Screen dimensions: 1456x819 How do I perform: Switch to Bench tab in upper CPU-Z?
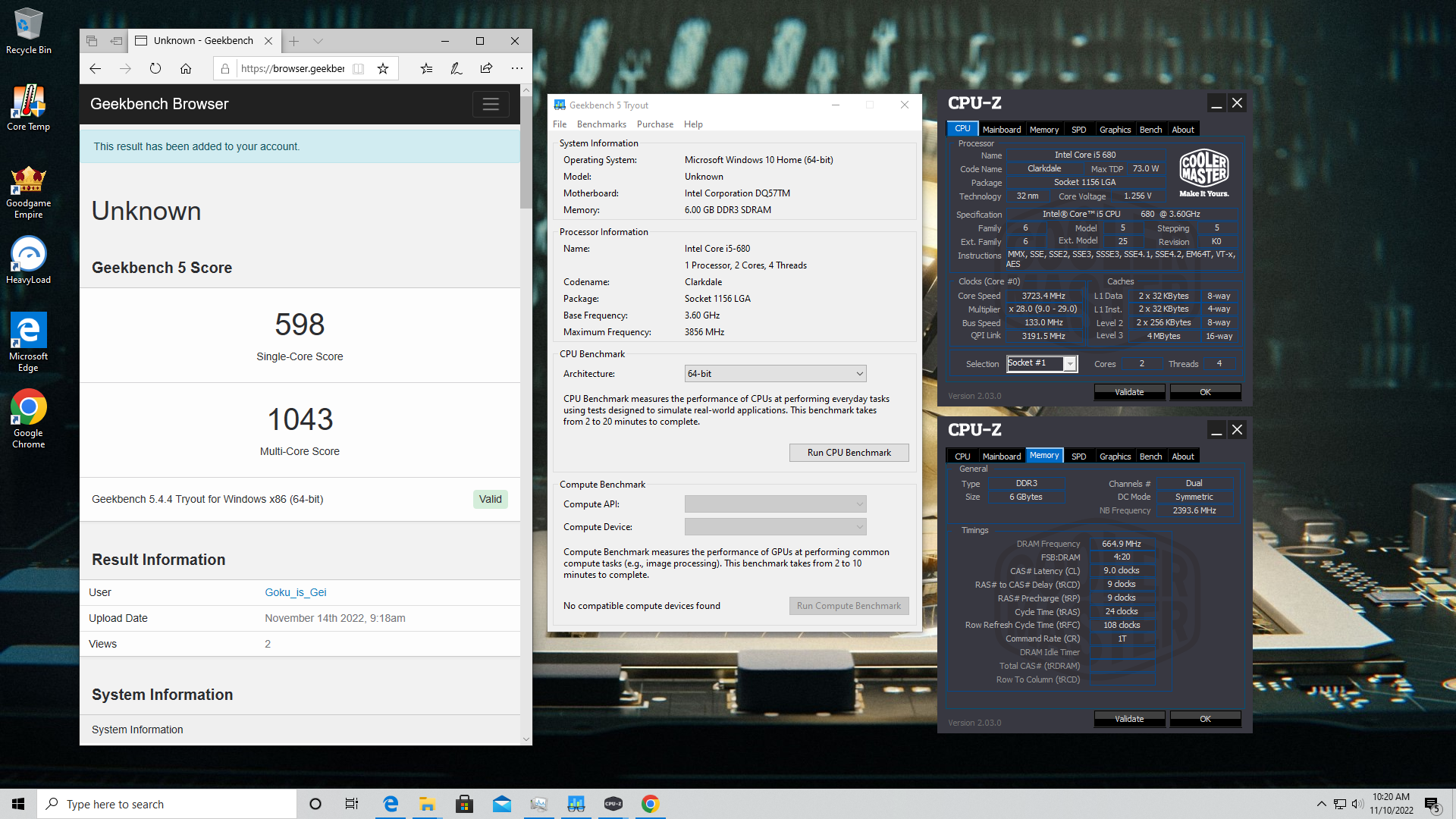point(1150,130)
